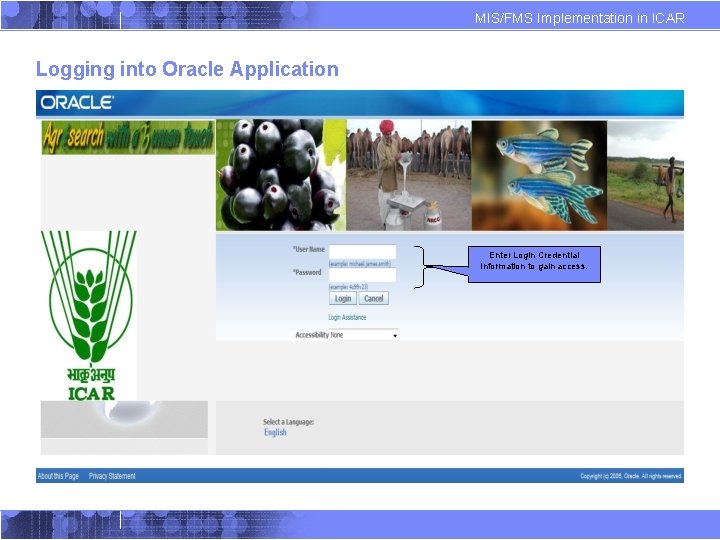
Task: Click the 'Select a Language:' label
Action: coord(288,422)
